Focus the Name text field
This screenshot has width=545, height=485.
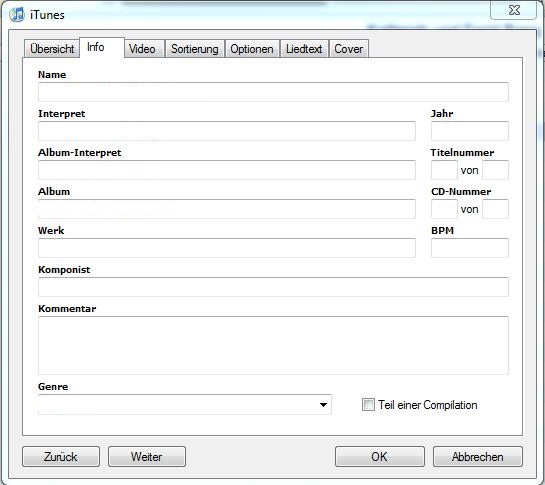click(273, 92)
